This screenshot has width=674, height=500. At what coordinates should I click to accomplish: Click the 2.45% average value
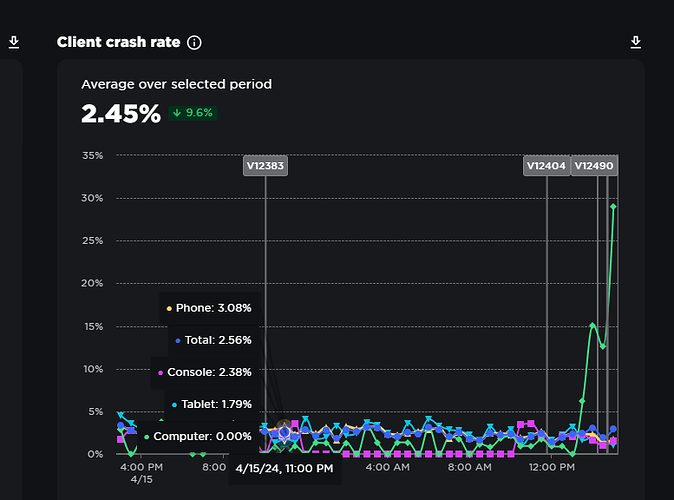point(121,114)
